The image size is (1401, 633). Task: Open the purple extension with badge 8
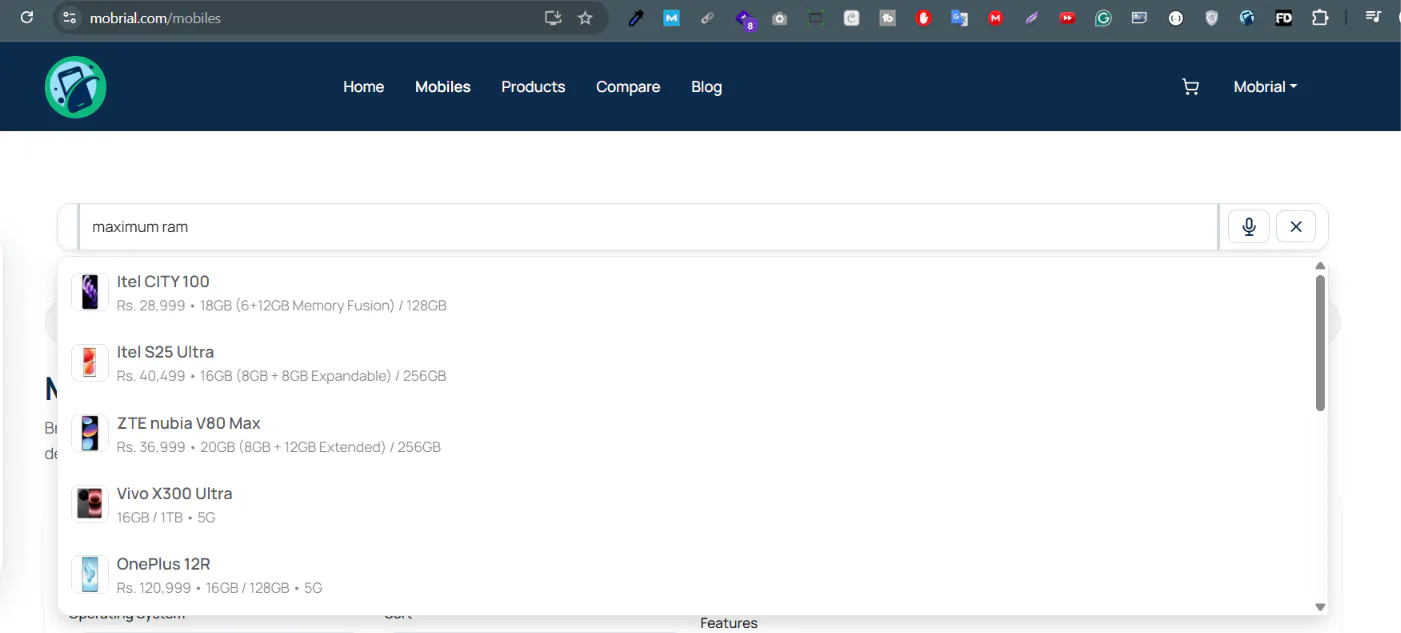[744, 18]
